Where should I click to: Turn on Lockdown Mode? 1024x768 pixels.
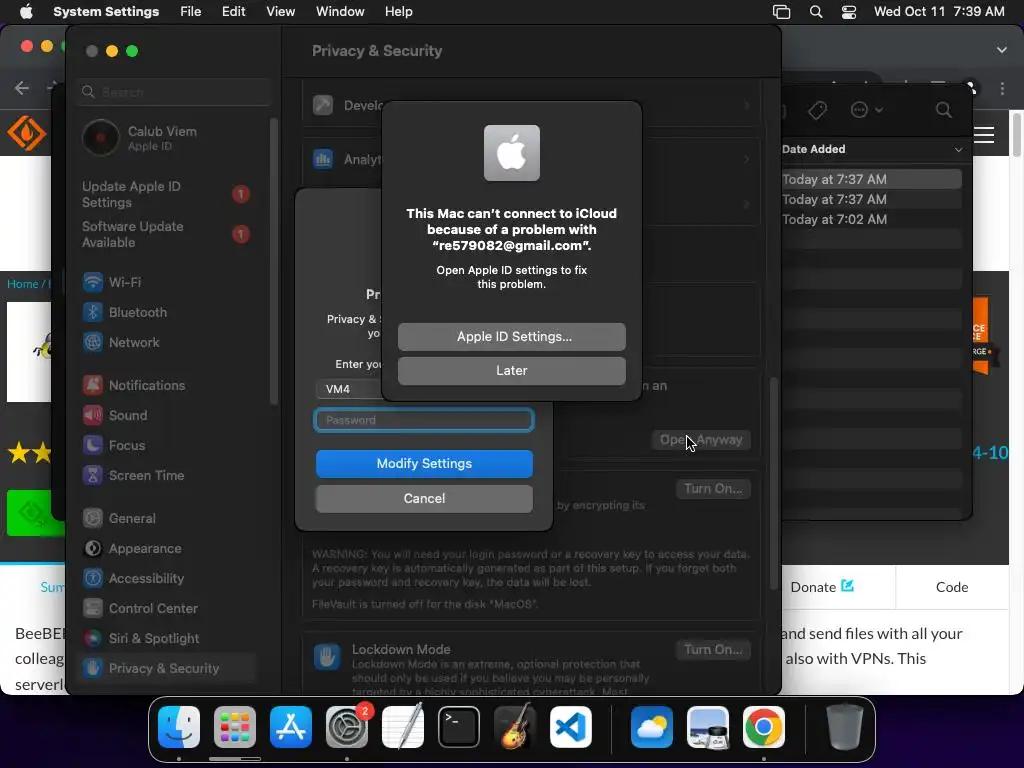[713, 650]
